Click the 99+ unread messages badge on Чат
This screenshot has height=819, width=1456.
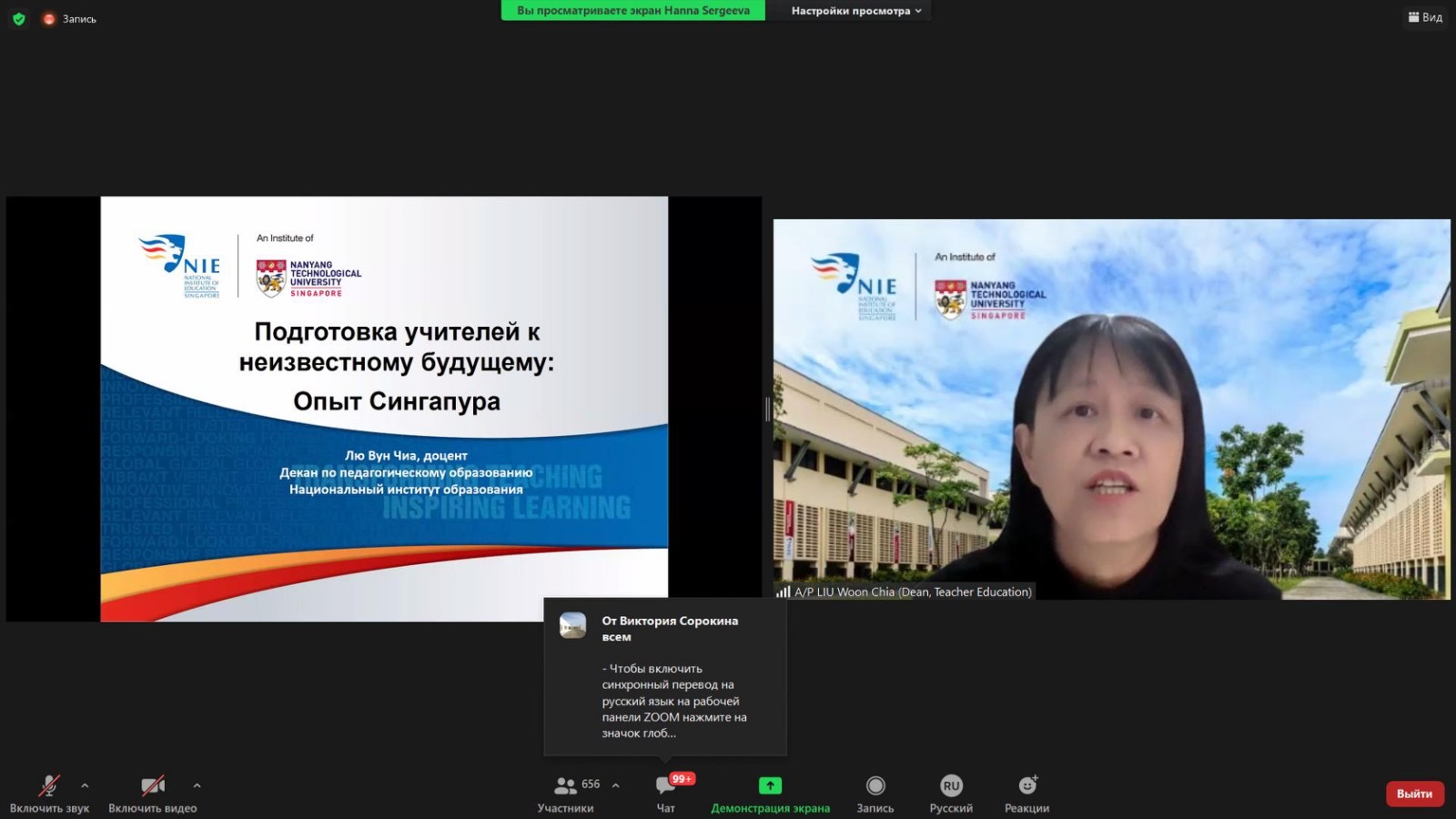(683, 778)
